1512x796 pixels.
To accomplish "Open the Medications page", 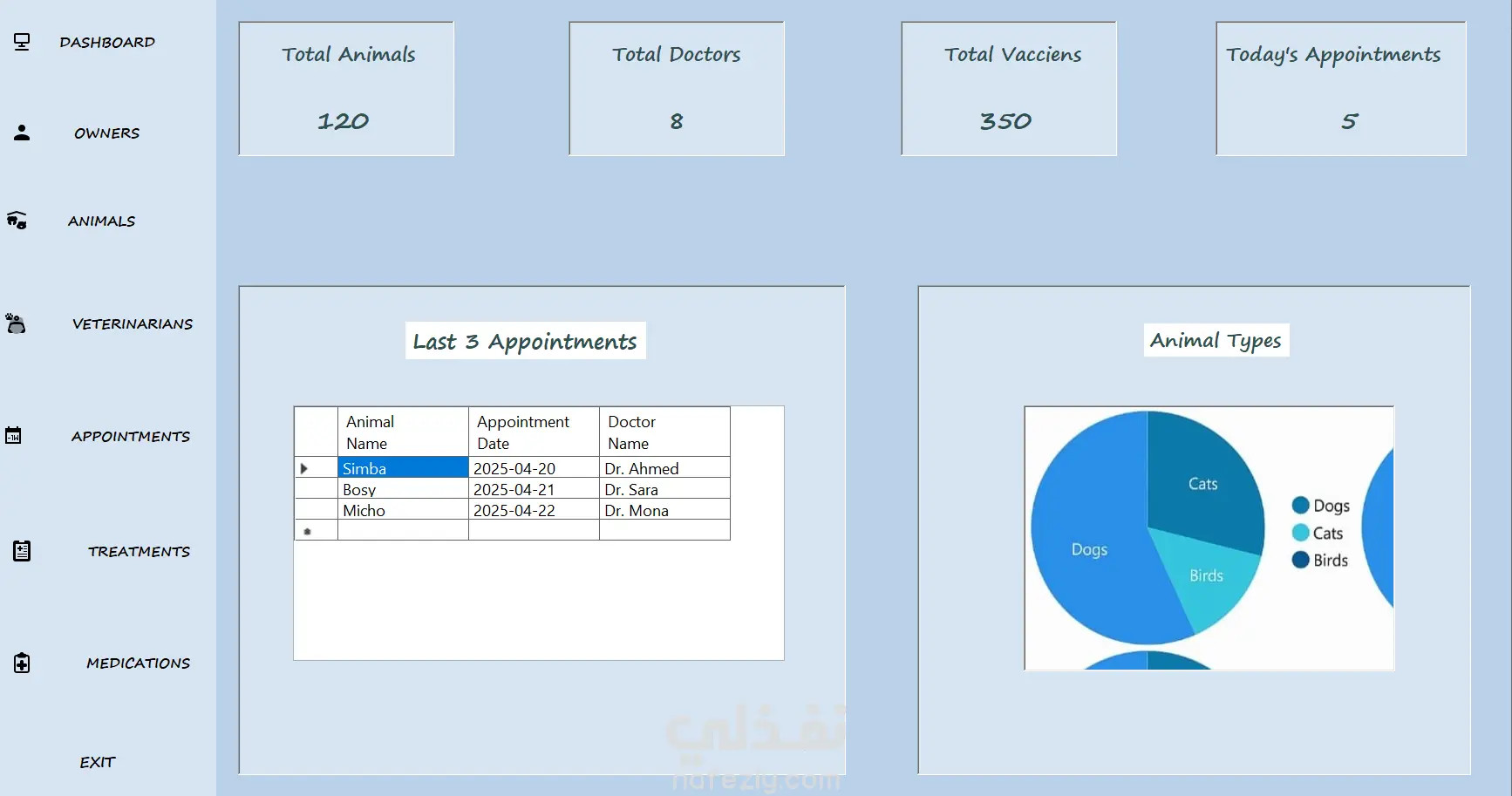I will pyautogui.click(x=138, y=663).
